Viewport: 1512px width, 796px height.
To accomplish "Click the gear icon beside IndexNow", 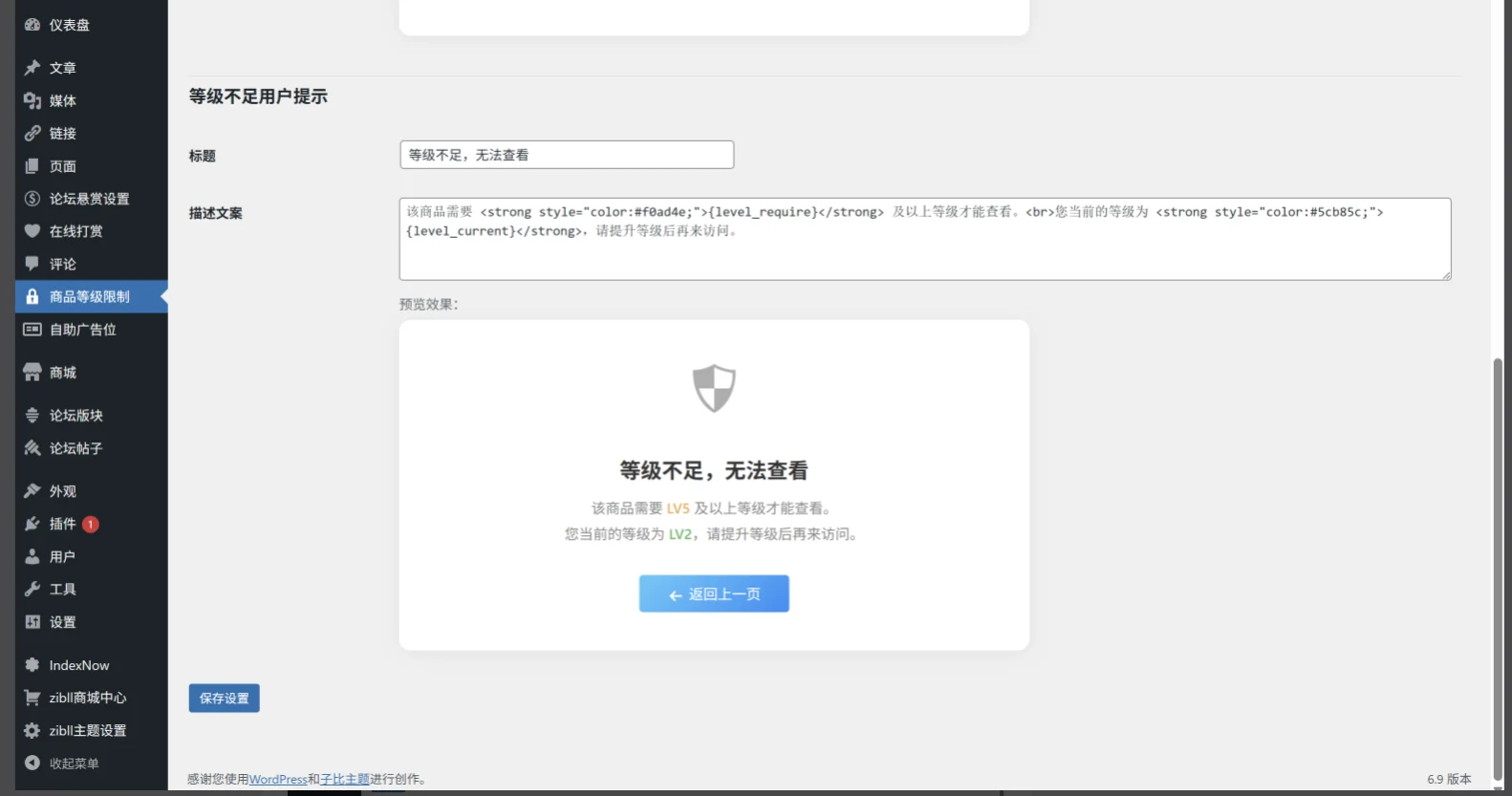I will (x=32, y=665).
